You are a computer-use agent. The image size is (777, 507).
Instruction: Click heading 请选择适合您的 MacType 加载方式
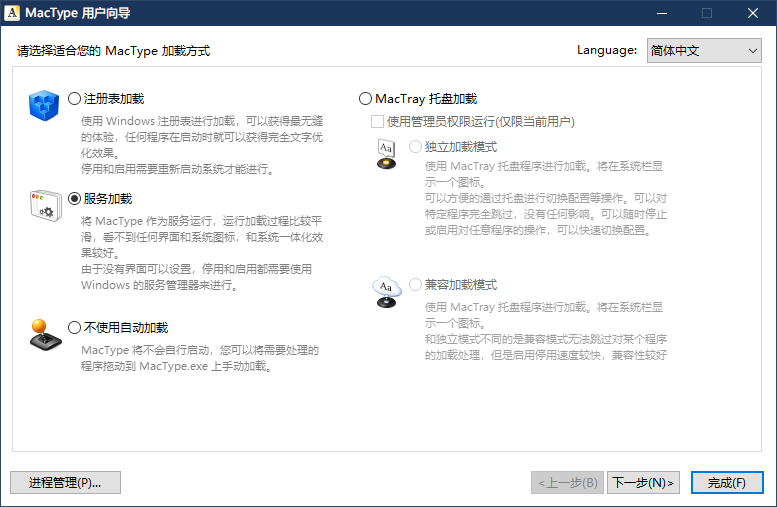pos(113,51)
